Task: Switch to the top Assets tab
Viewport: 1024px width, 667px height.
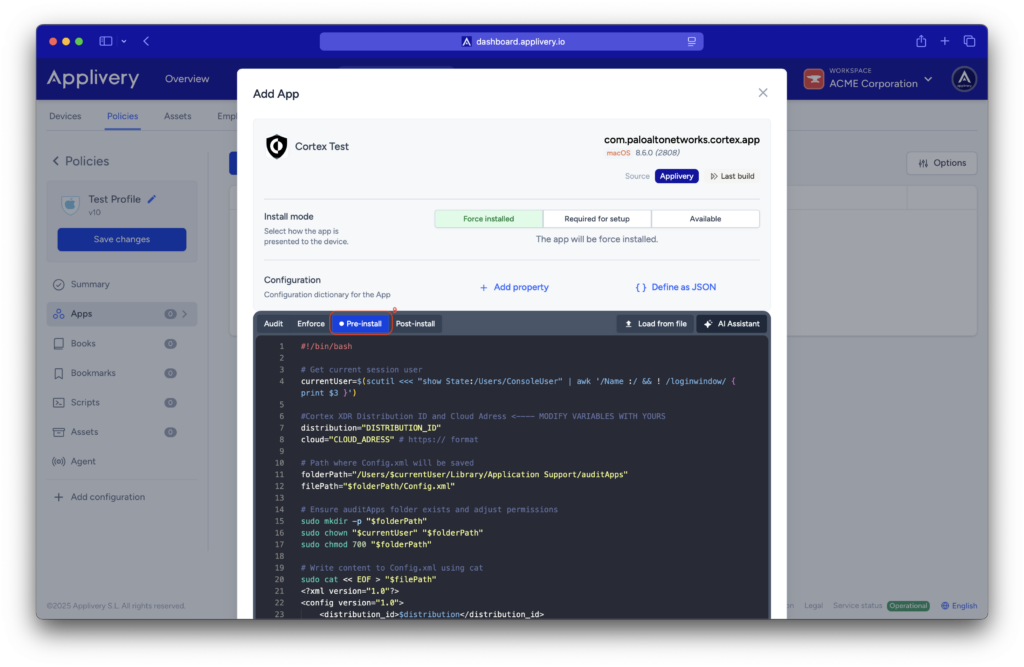Action: 178,116
